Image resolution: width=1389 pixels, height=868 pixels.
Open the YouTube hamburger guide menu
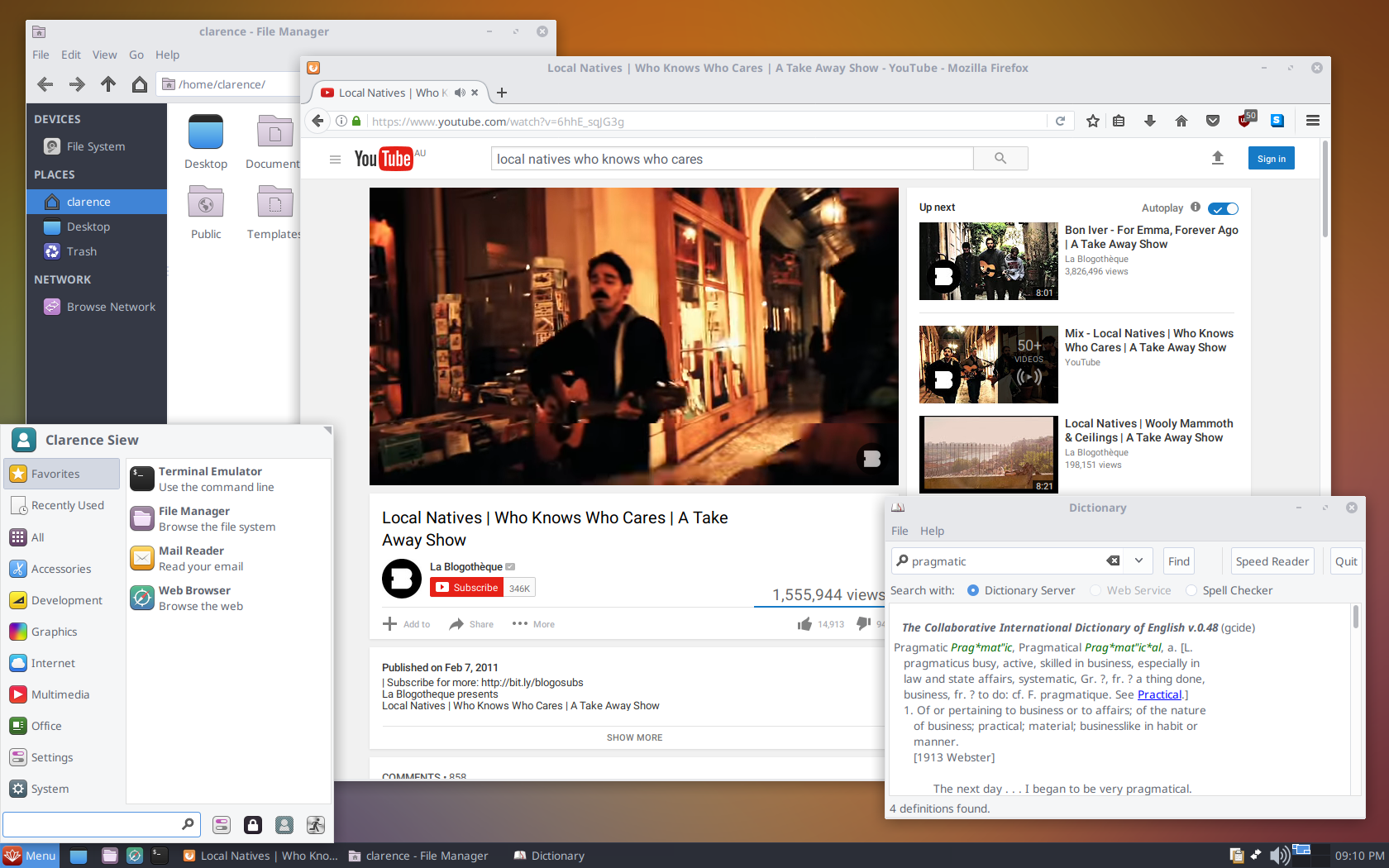pyautogui.click(x=335, y=160)
